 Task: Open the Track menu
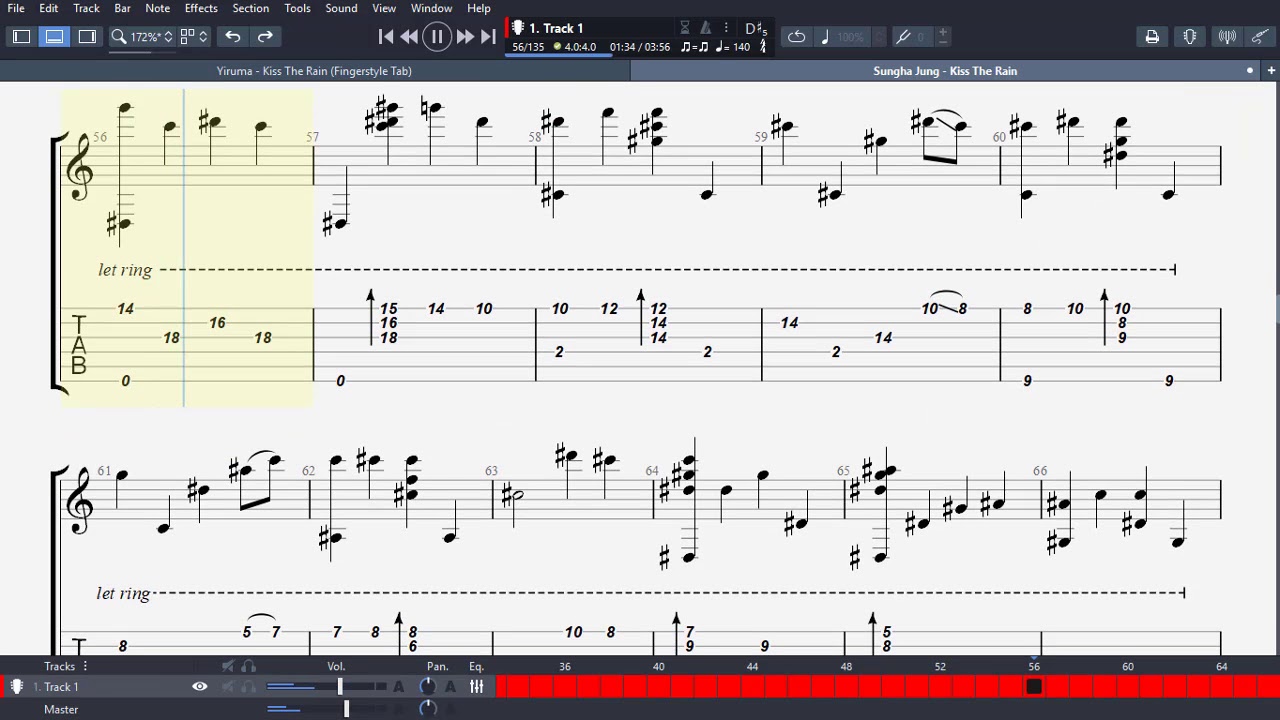coord(86,8)
